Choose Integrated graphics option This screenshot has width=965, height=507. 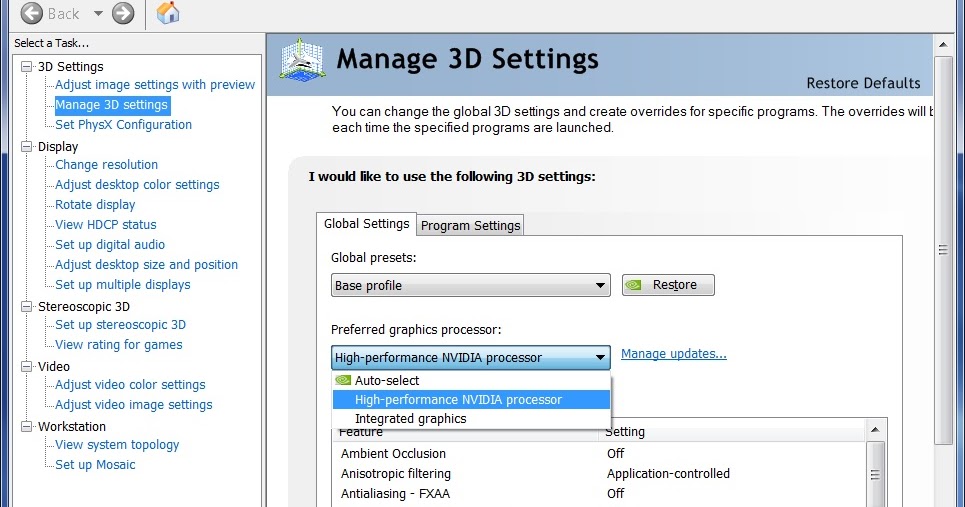[x=410, y=419]
